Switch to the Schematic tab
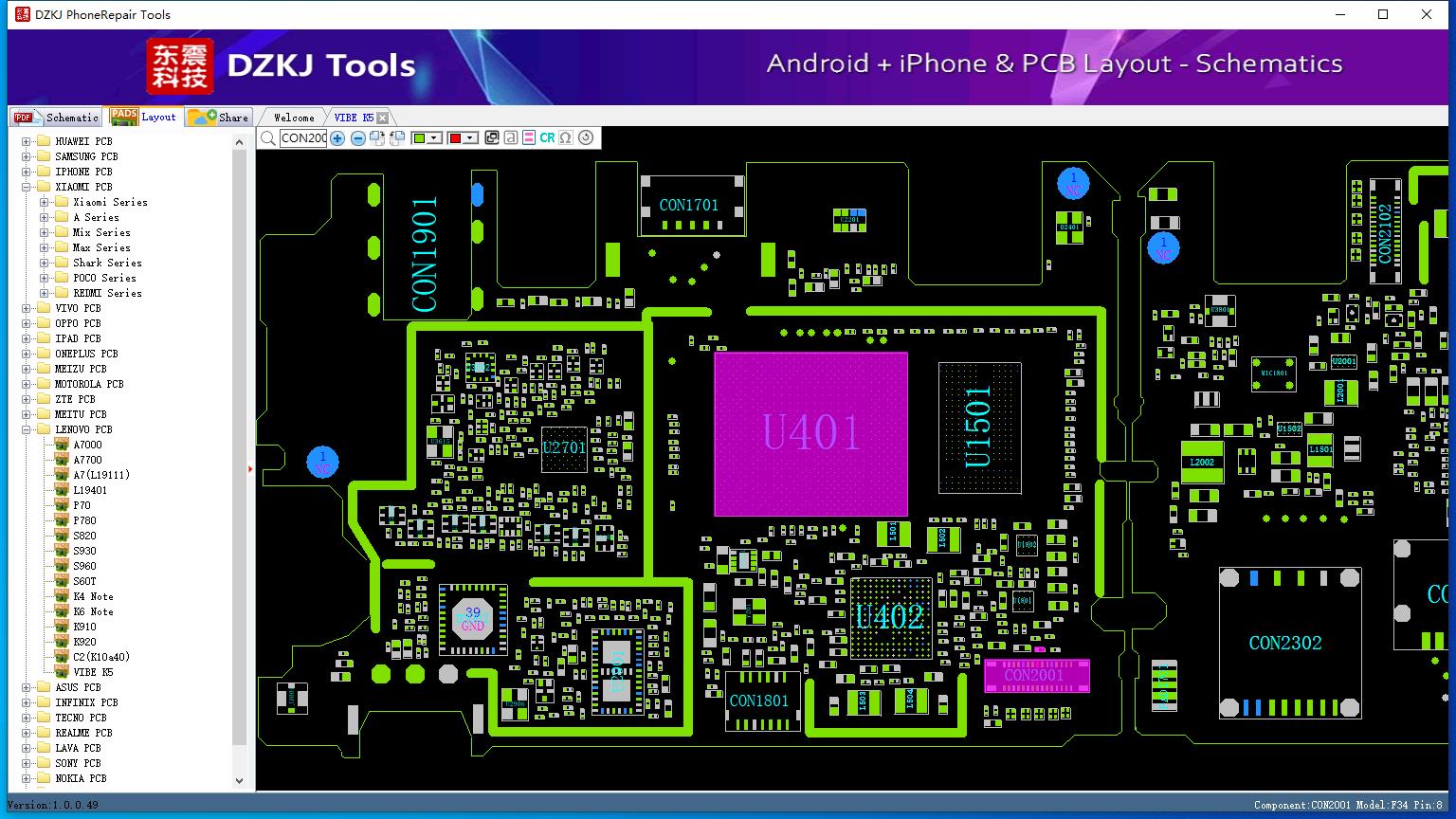 click(x=57, y=117)
